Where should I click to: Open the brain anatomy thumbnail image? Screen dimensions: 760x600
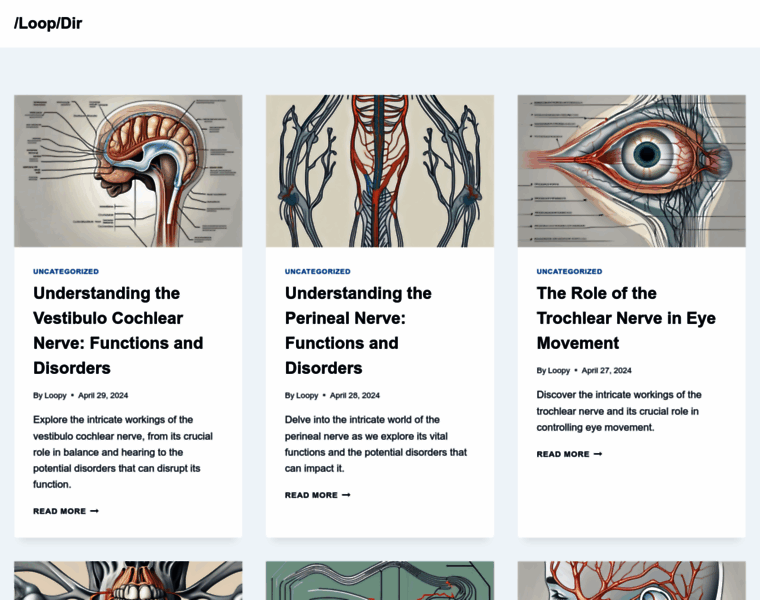tap(128, 171)
